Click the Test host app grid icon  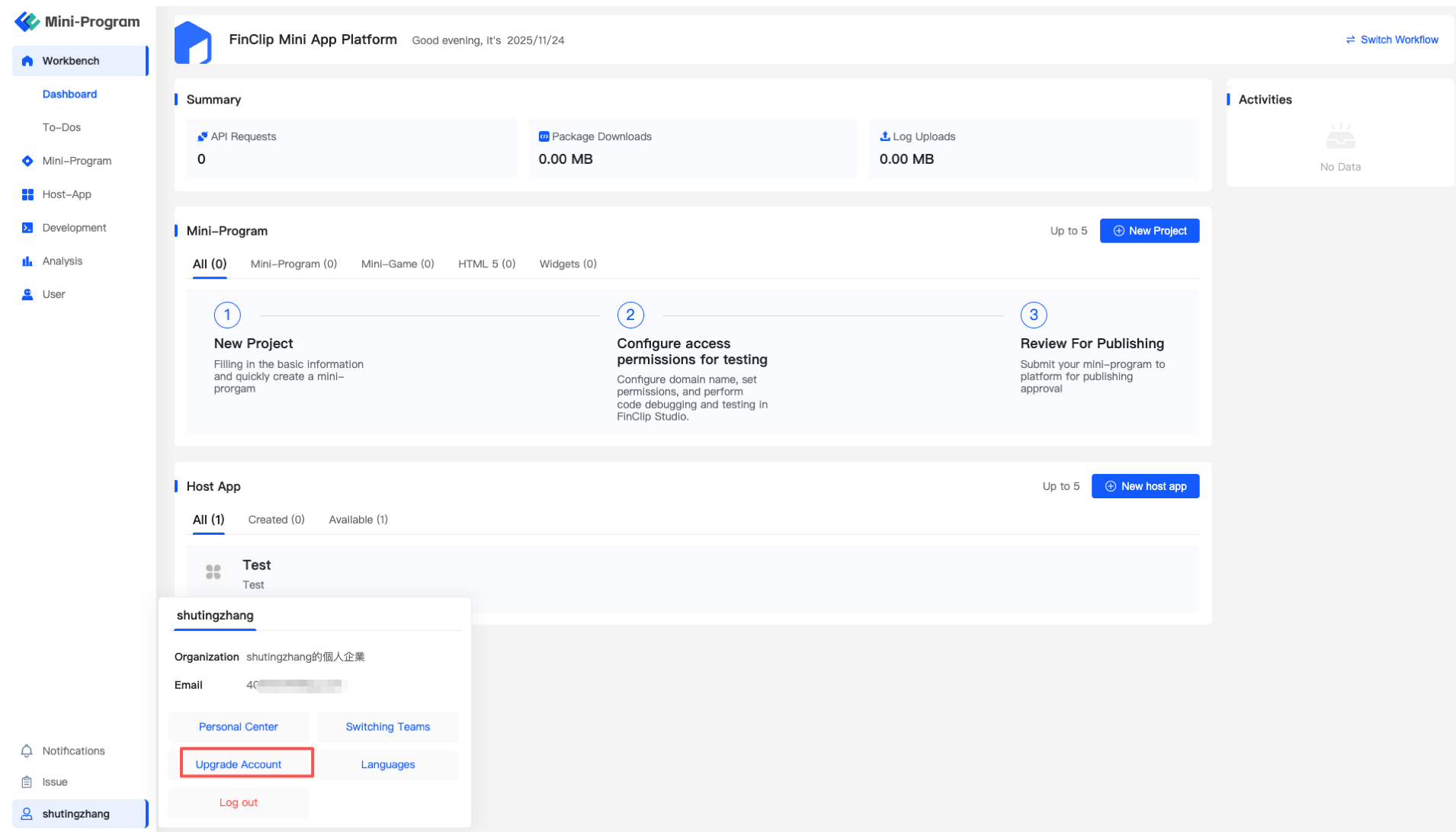coord(213,571)
